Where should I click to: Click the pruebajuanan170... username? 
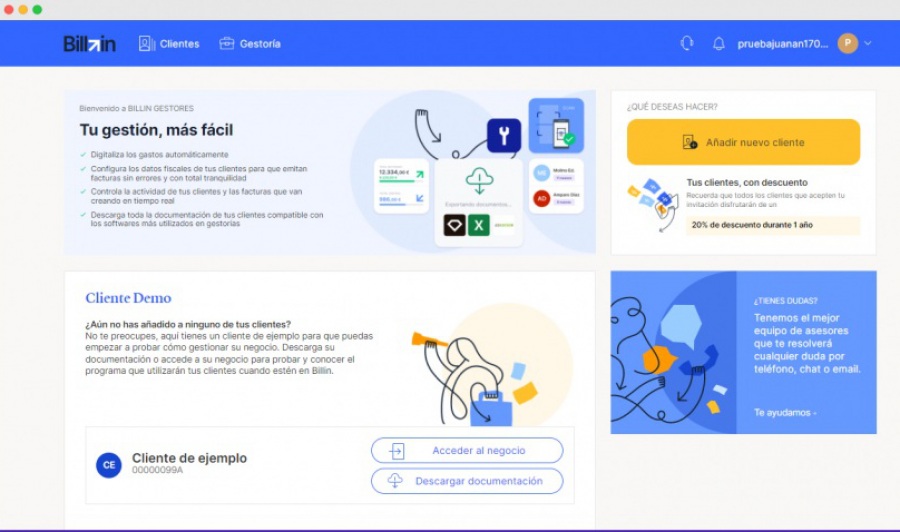pos(782,44)
